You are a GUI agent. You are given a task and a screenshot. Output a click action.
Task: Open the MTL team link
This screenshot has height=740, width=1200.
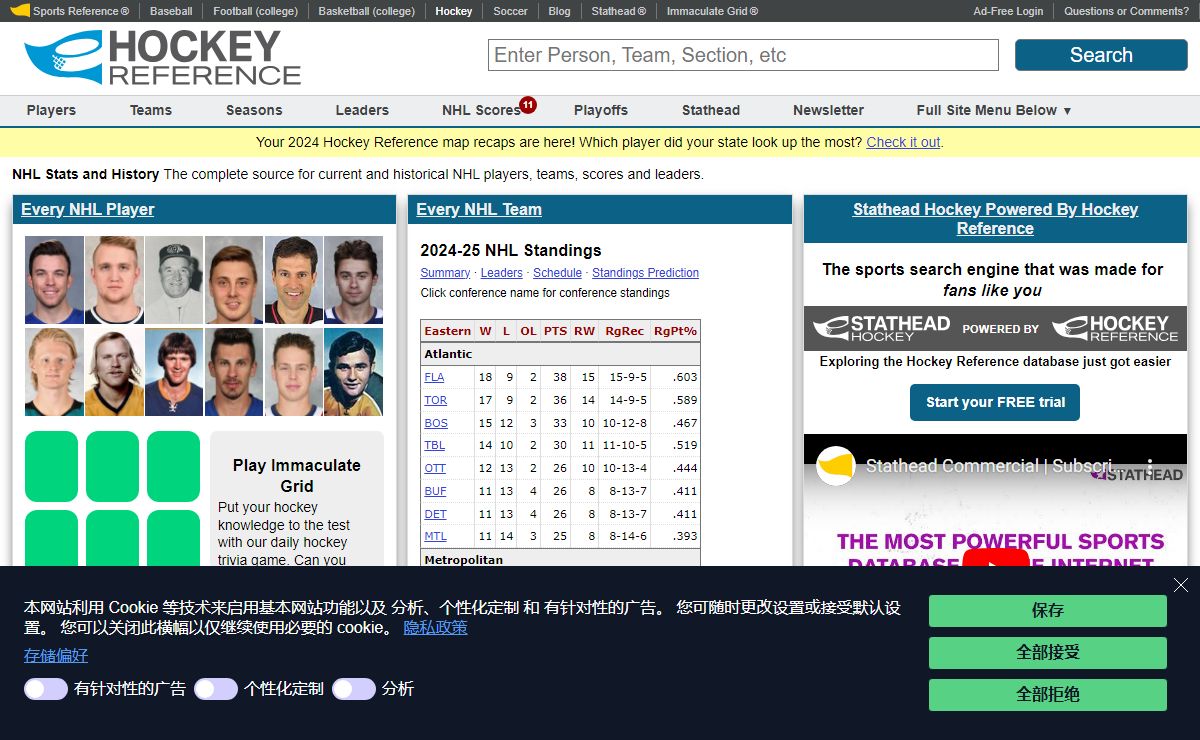click(435, 536)
